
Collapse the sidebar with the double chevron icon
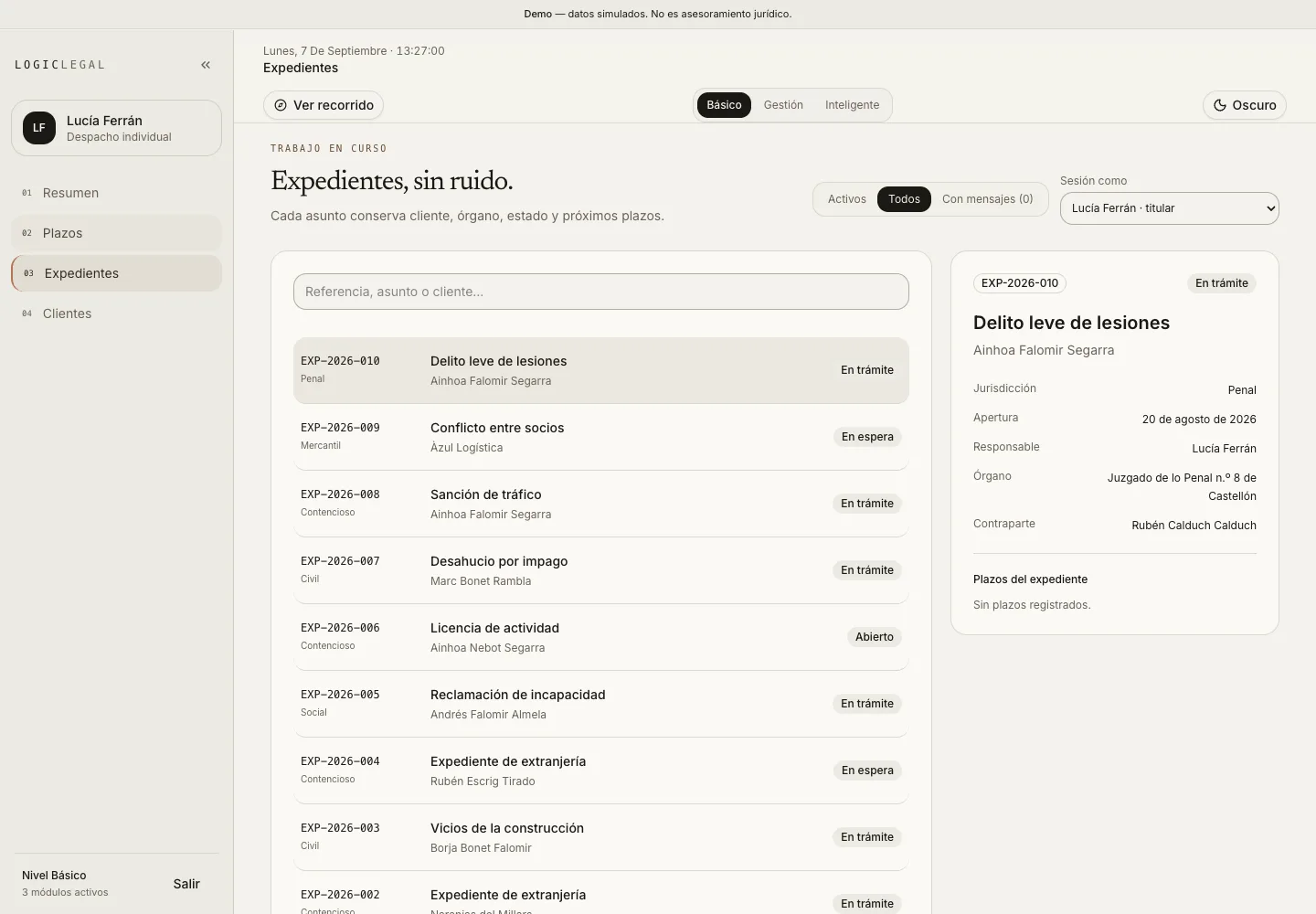tap(206, 65)
